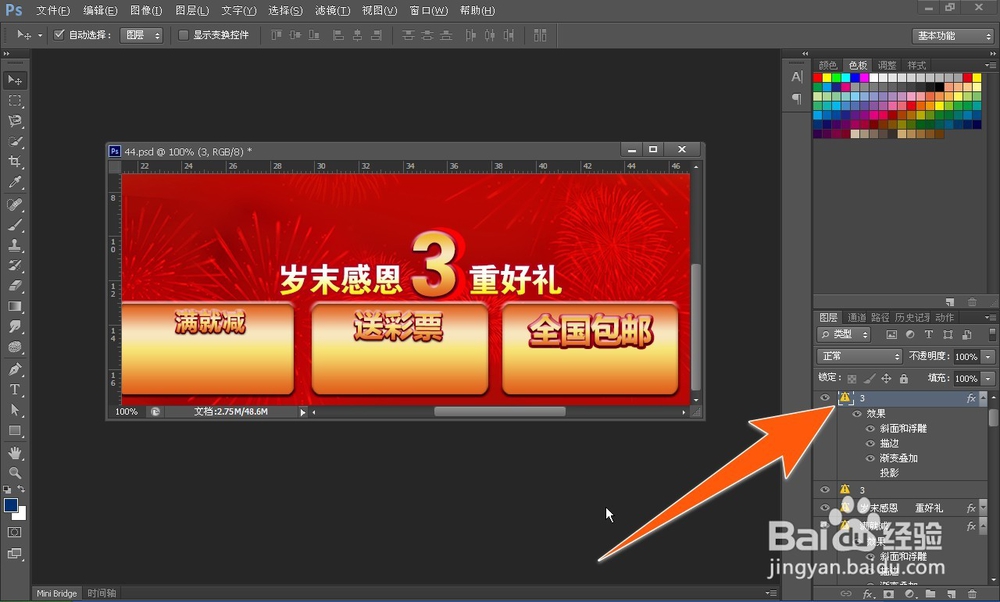Select the Eyedropper tool

pos(15,182)
